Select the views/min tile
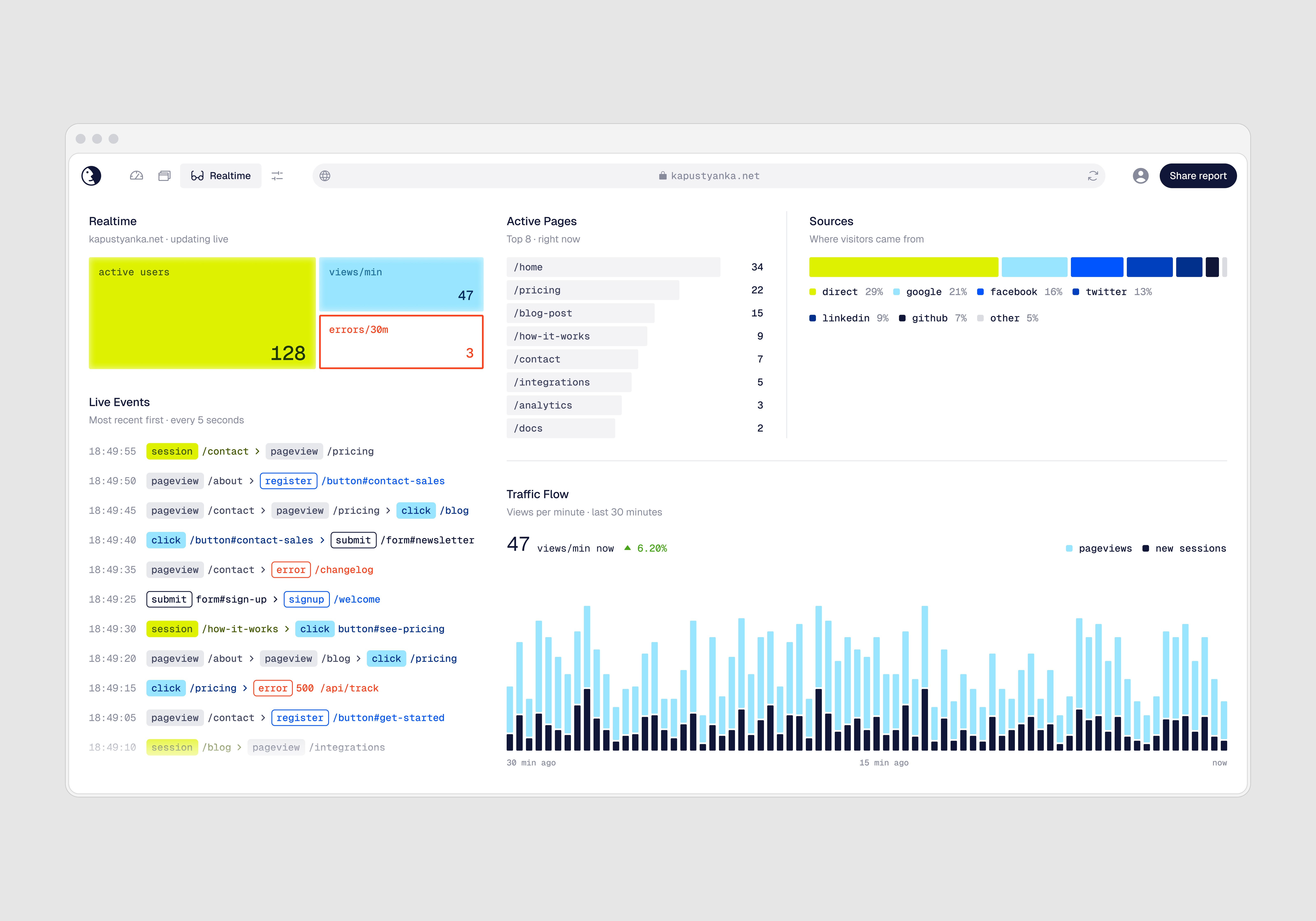This screenshot has width=1316, height=921. (401, 284)
